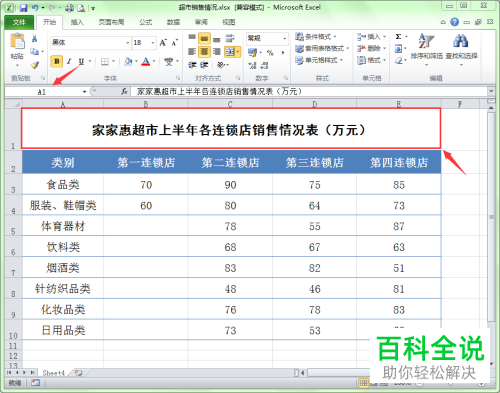Image resolution: width=500 pixels, height=393 pixels.
Task: Click the Delete cells (删除) button
Action: pos(371,49)
